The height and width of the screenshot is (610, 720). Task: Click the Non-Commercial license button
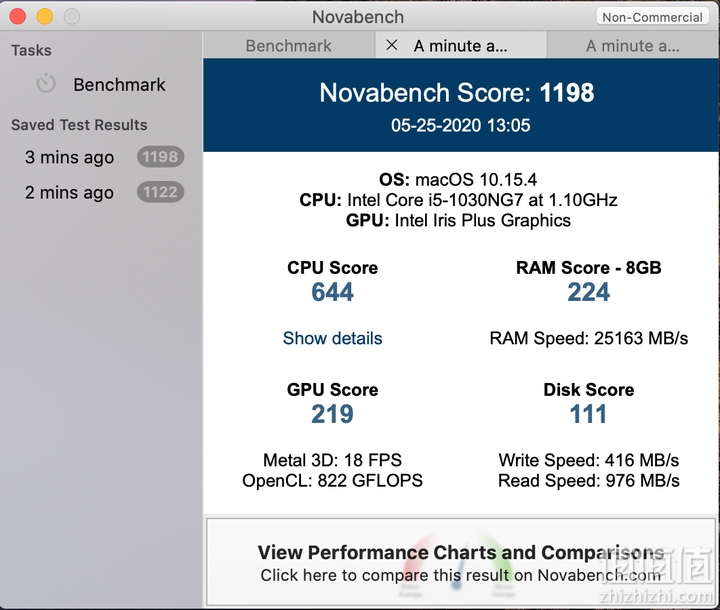click(652, 17)
